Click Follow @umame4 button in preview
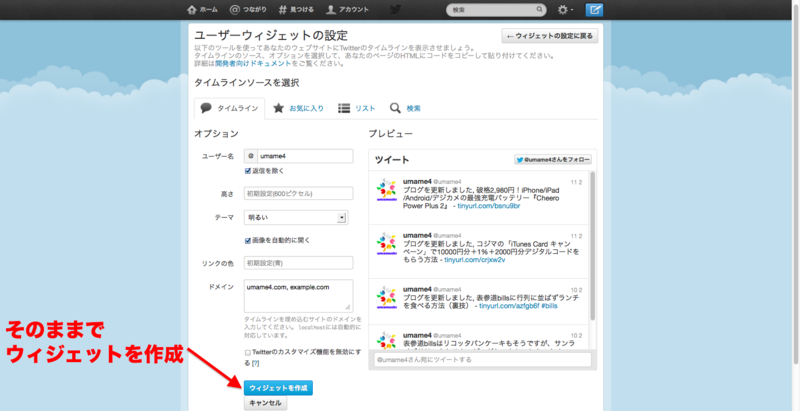 click(x=553, y=160)
